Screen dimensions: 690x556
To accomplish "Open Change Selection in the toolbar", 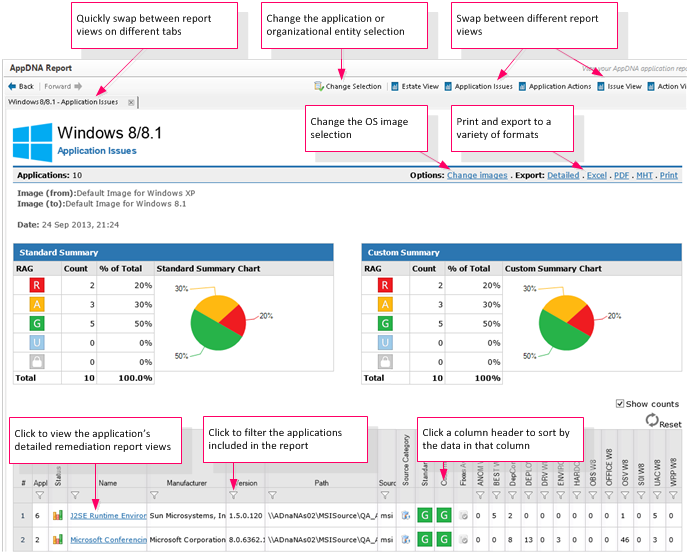I will 348,86.
